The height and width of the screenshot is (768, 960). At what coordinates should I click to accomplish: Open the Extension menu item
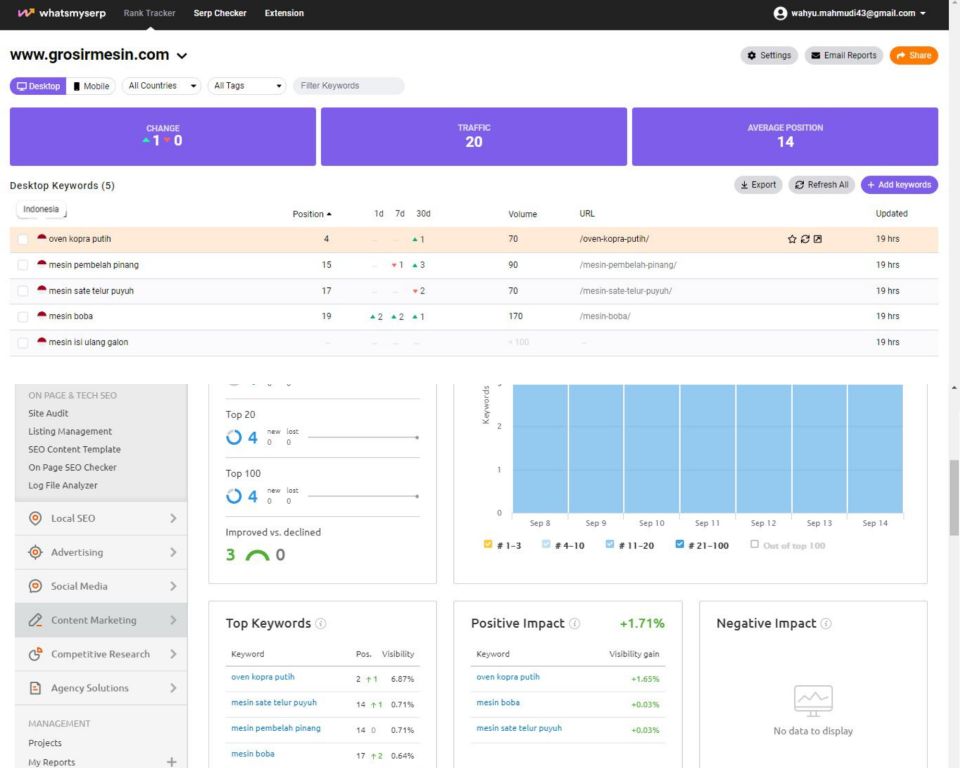284,13
